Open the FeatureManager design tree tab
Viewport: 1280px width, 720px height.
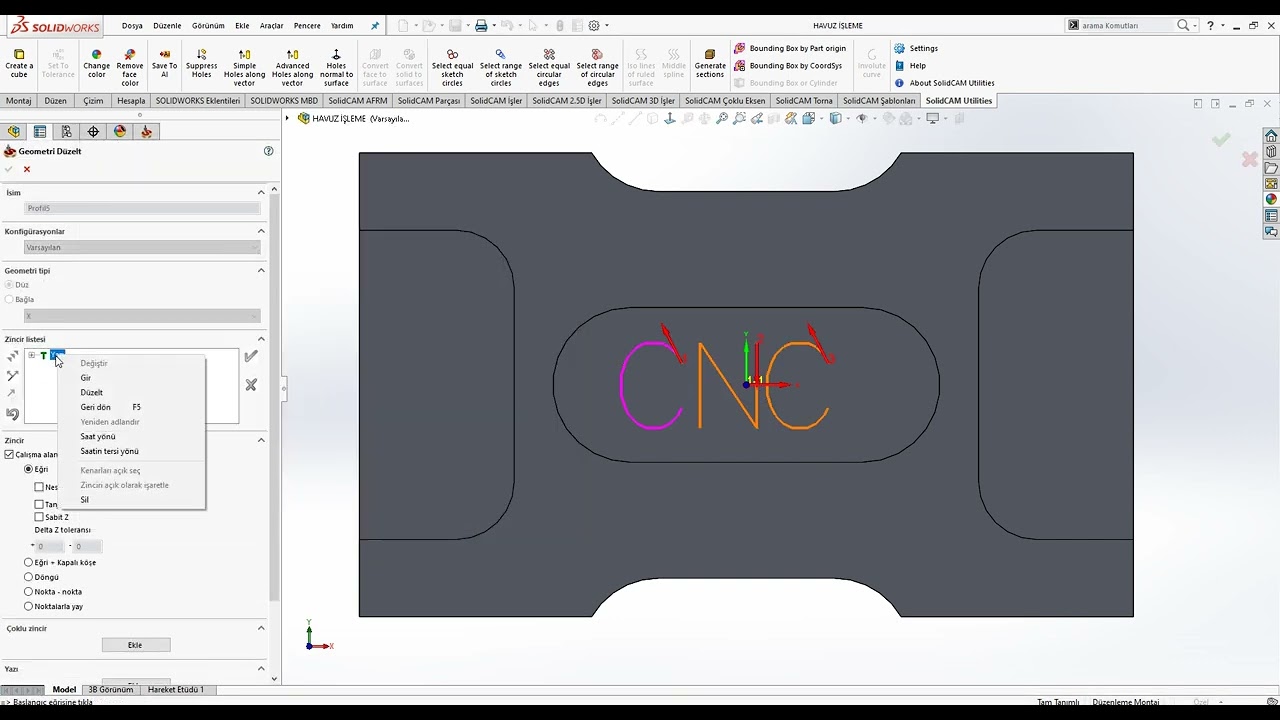(x=14, y=132)
